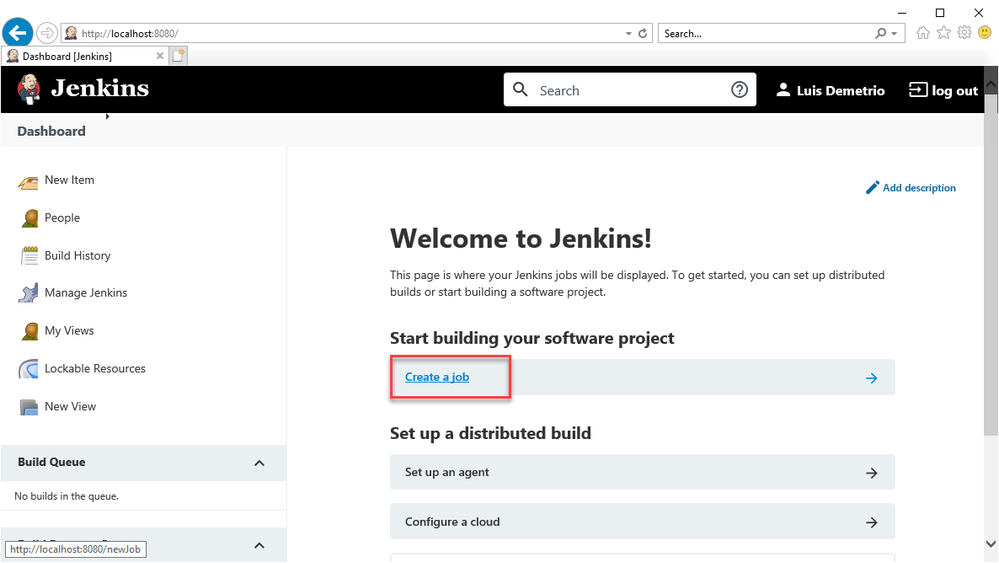
Task: Select the Dashboard [Jenkins] browser tab
Action: pos(85,56)
